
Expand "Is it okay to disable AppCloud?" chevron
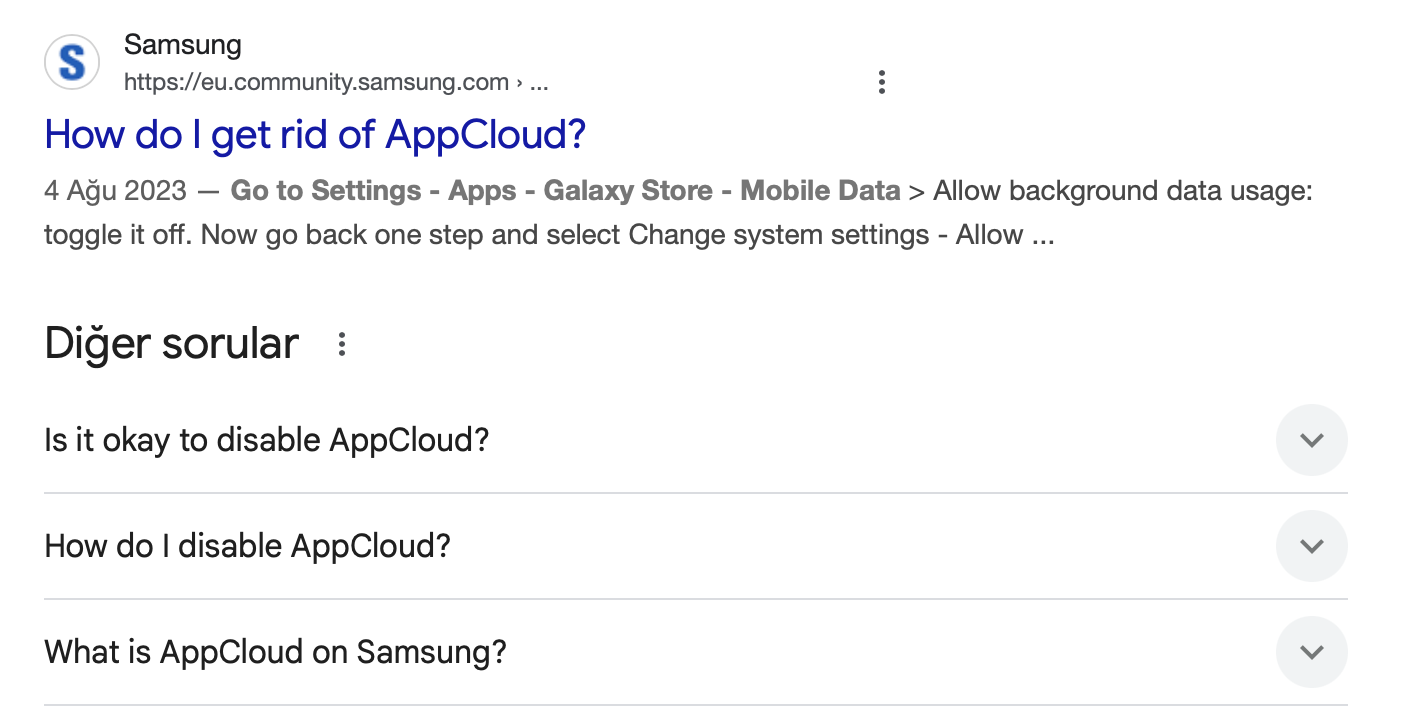pyautogui.click(x=1311, y=440)
